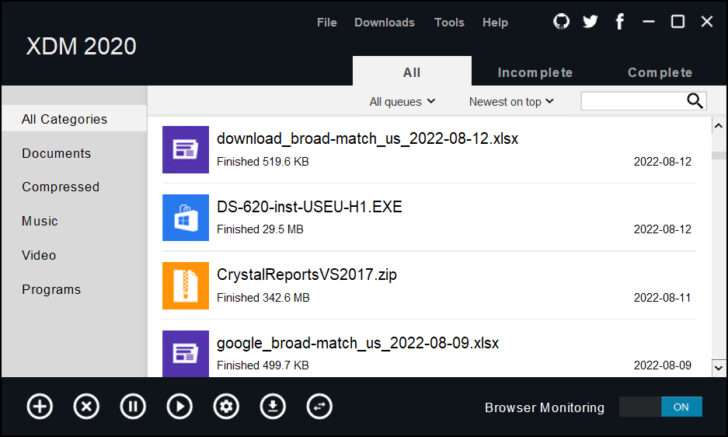This screenshot has width=728, height=437.
Task: Maximize the XDM window
Action: (677, 21)
